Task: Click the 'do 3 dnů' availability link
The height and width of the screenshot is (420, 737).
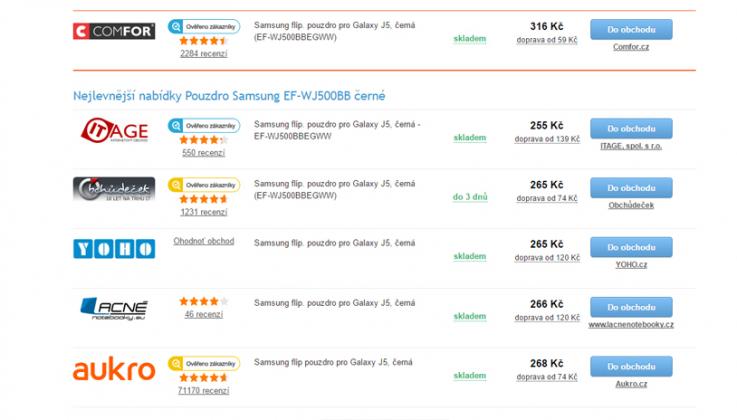Action: (470, 197)
